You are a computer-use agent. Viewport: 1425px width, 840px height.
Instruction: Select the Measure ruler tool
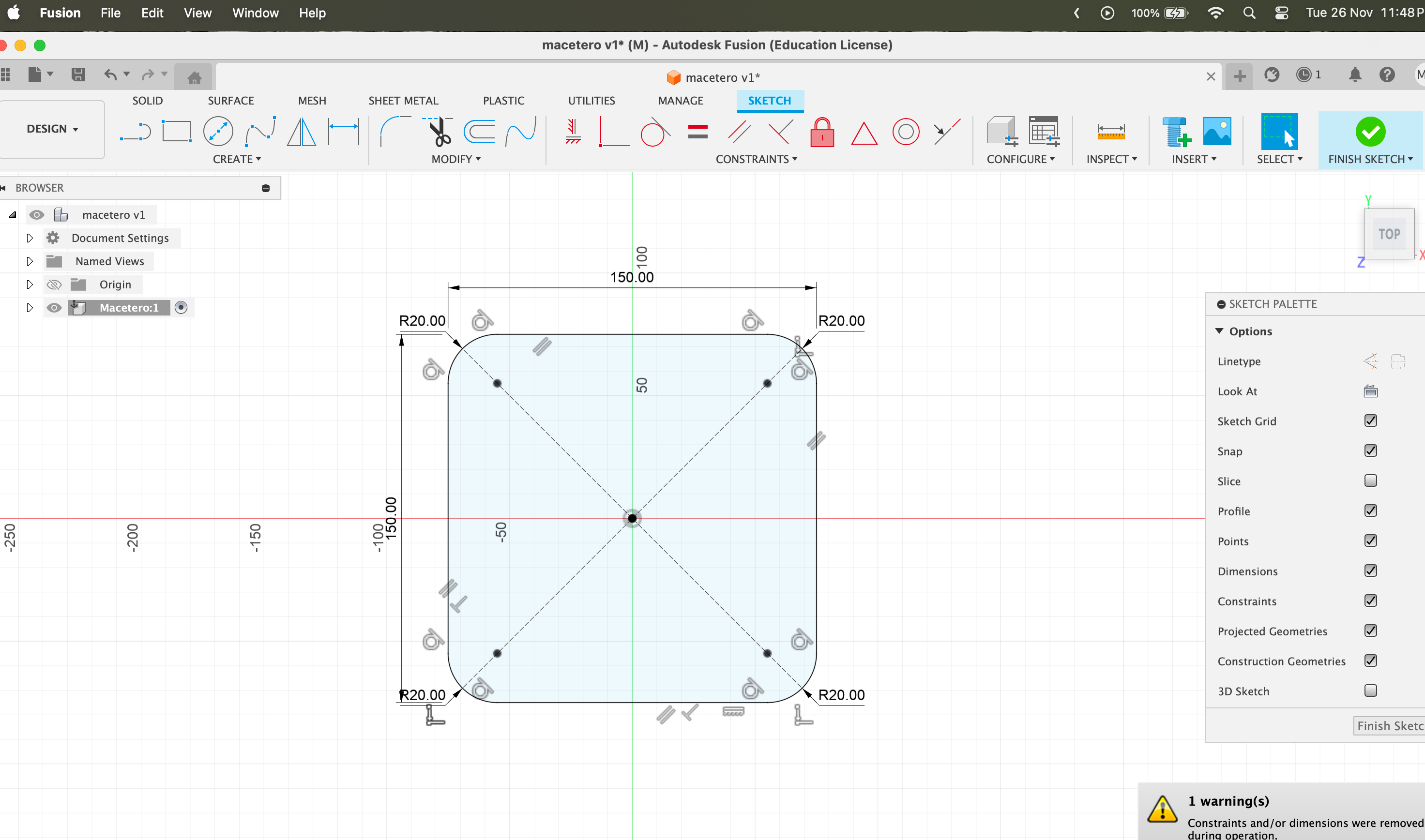tap(1111, 131)
